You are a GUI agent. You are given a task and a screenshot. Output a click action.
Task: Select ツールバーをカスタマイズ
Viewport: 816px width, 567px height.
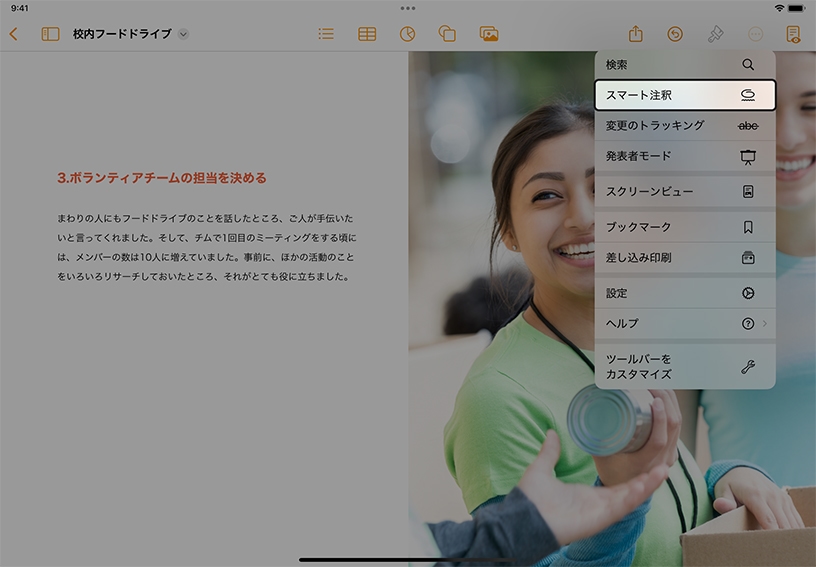pos(684,366)
